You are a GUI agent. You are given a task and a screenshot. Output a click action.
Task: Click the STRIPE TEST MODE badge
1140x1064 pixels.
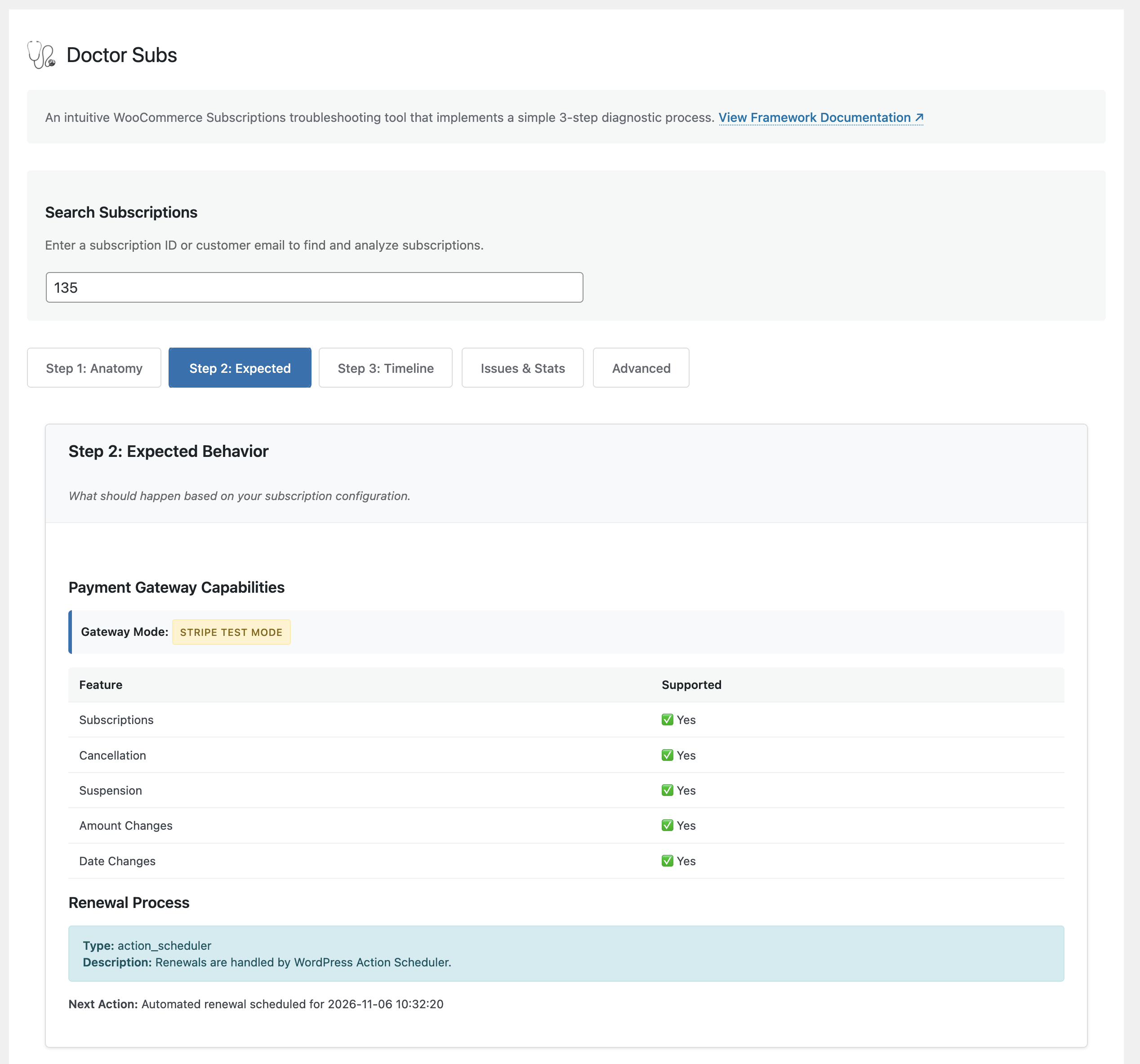(231, 632)
